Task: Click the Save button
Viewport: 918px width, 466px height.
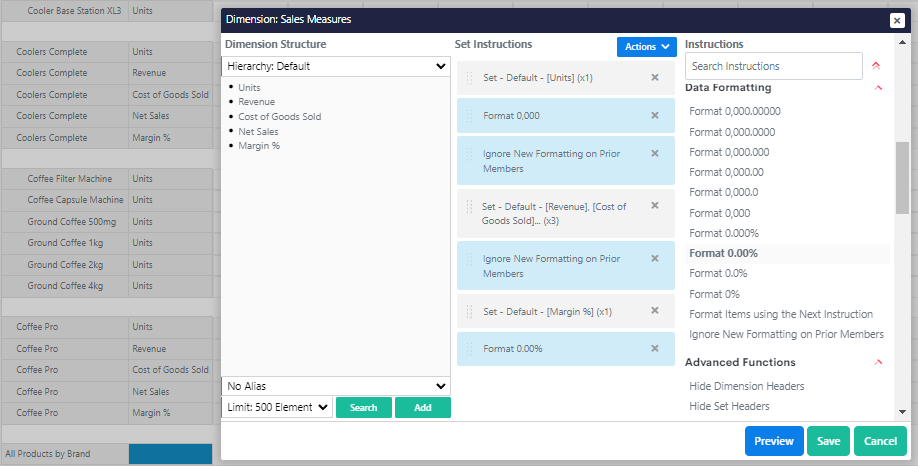Action: [x=828, y=441]
